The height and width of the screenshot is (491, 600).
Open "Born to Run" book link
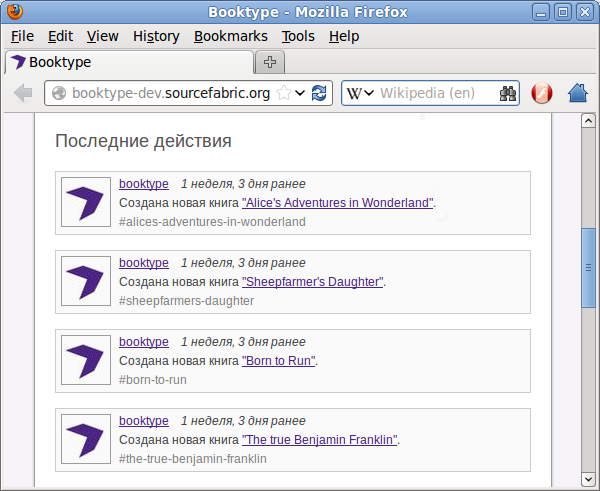(279, 361)
